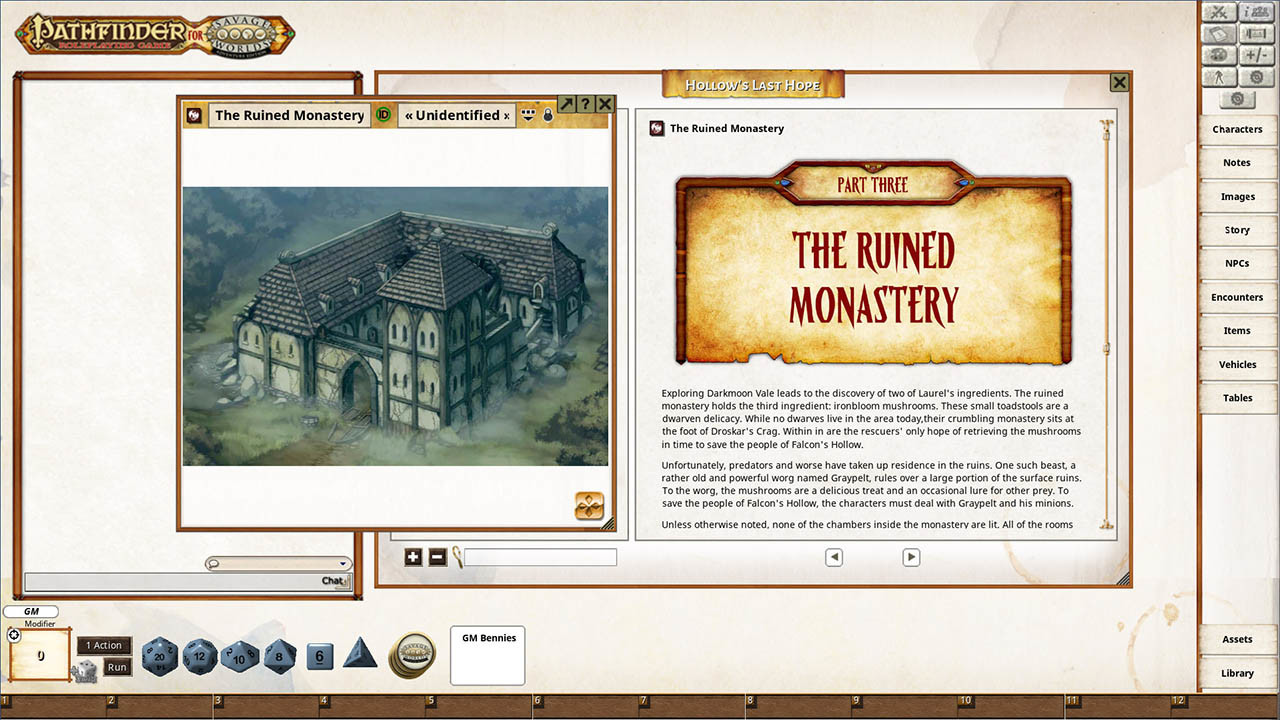1280x720 pixels.
Task: Switch to the Encounters sidebar panel
Action: pos(1238,296)
